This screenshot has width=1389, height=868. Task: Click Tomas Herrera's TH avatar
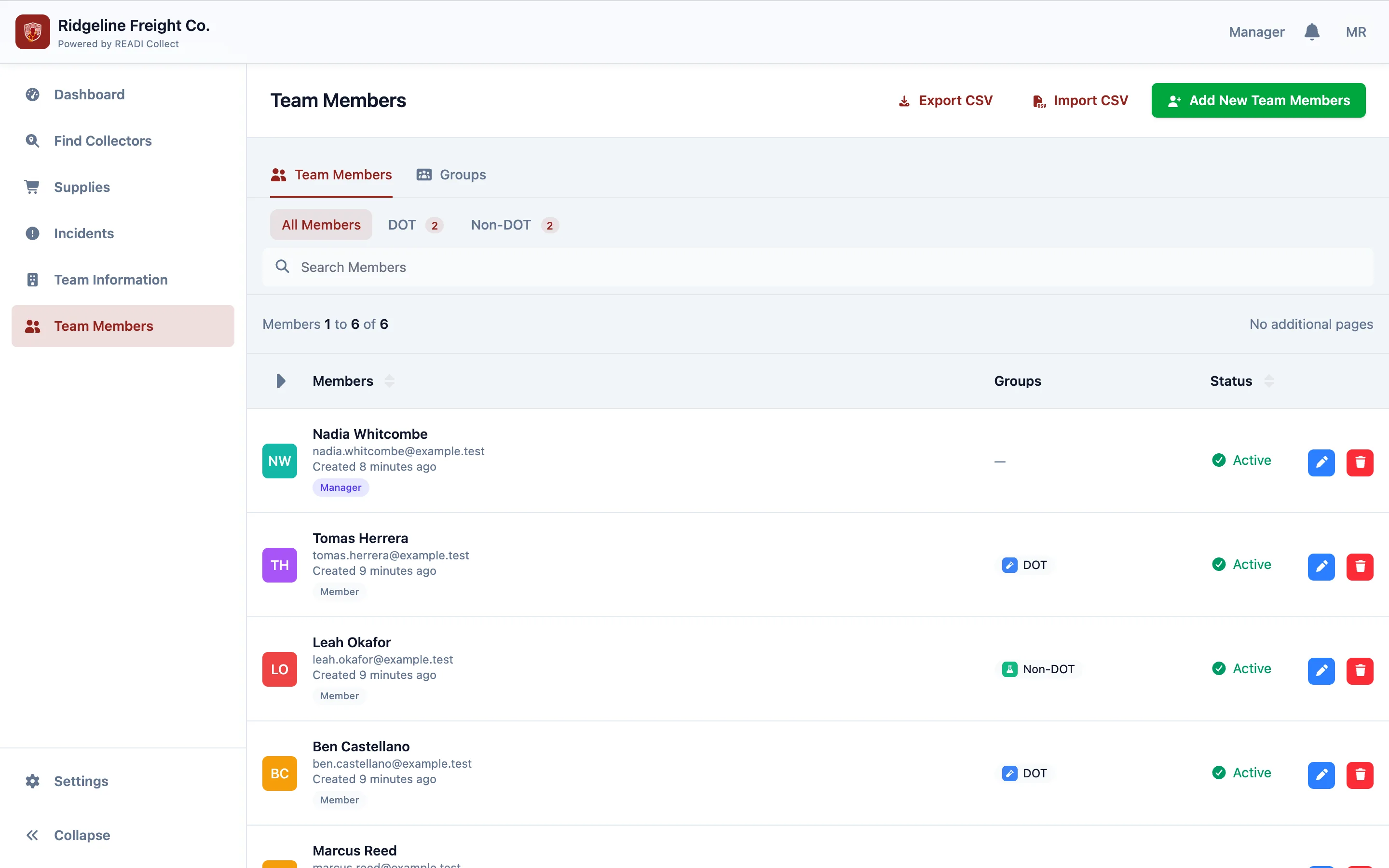coord(280,565)
